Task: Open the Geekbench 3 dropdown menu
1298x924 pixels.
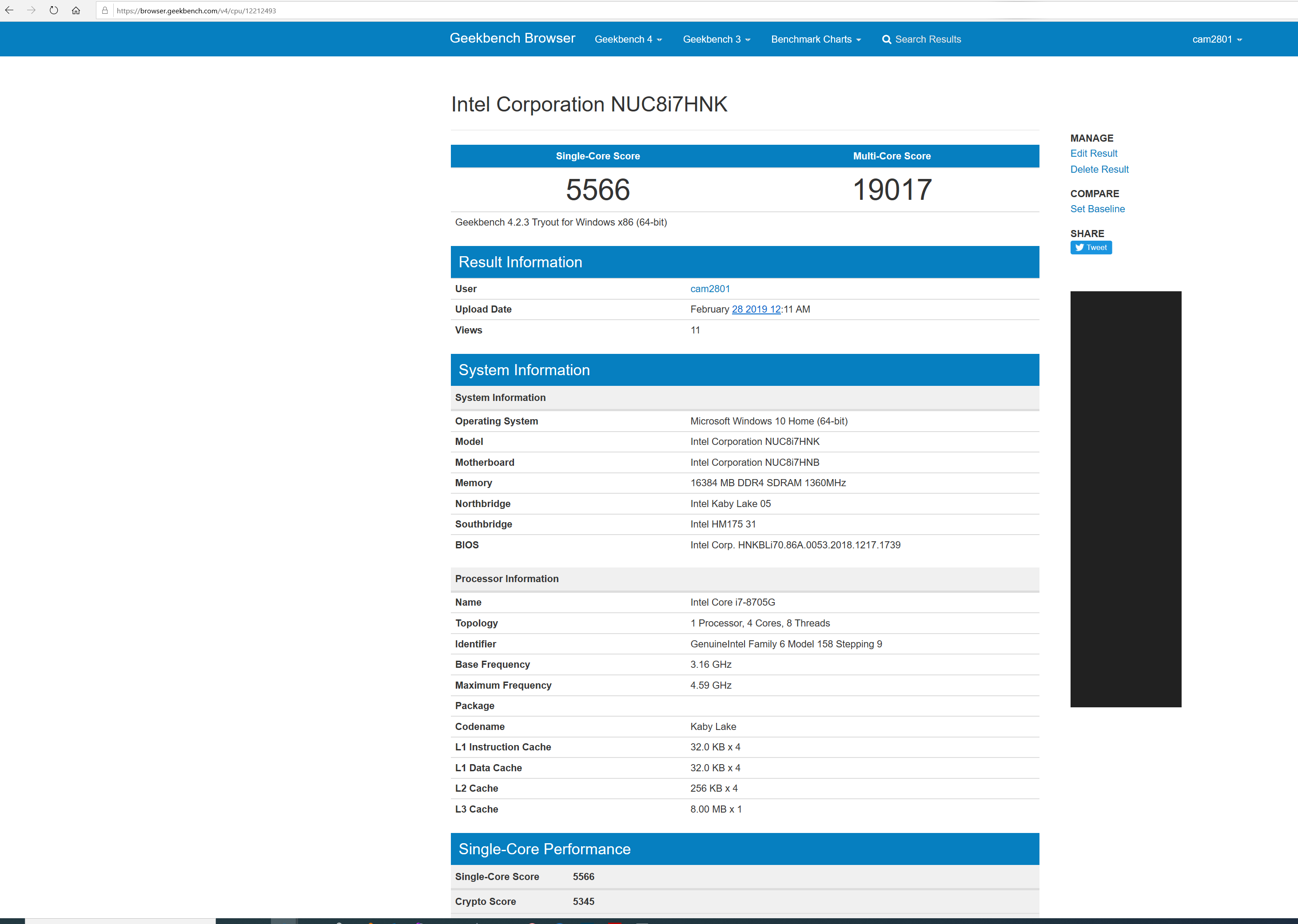Action: [x=717, y=39]
